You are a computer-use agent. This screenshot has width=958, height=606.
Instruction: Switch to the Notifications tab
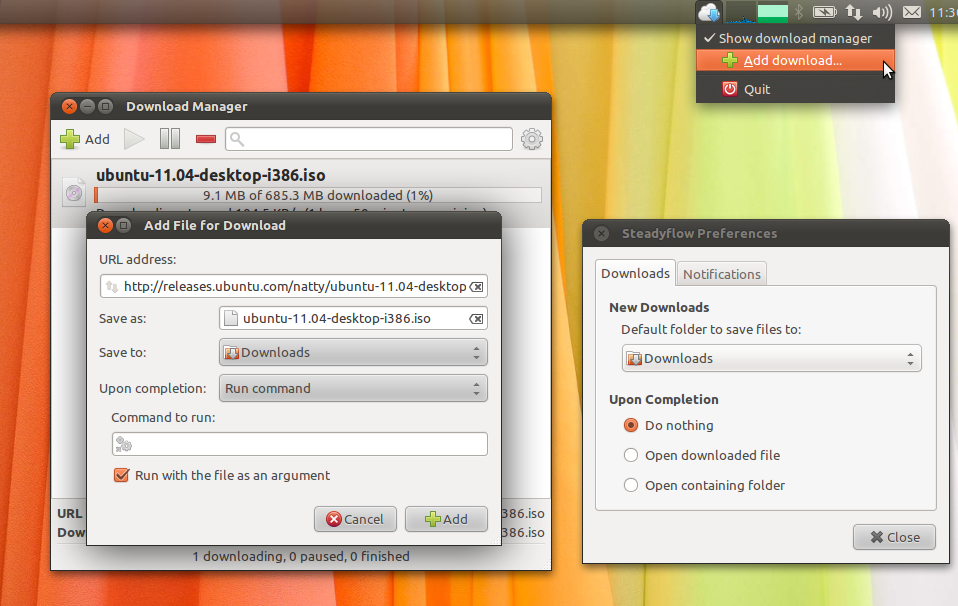(722, 274)
